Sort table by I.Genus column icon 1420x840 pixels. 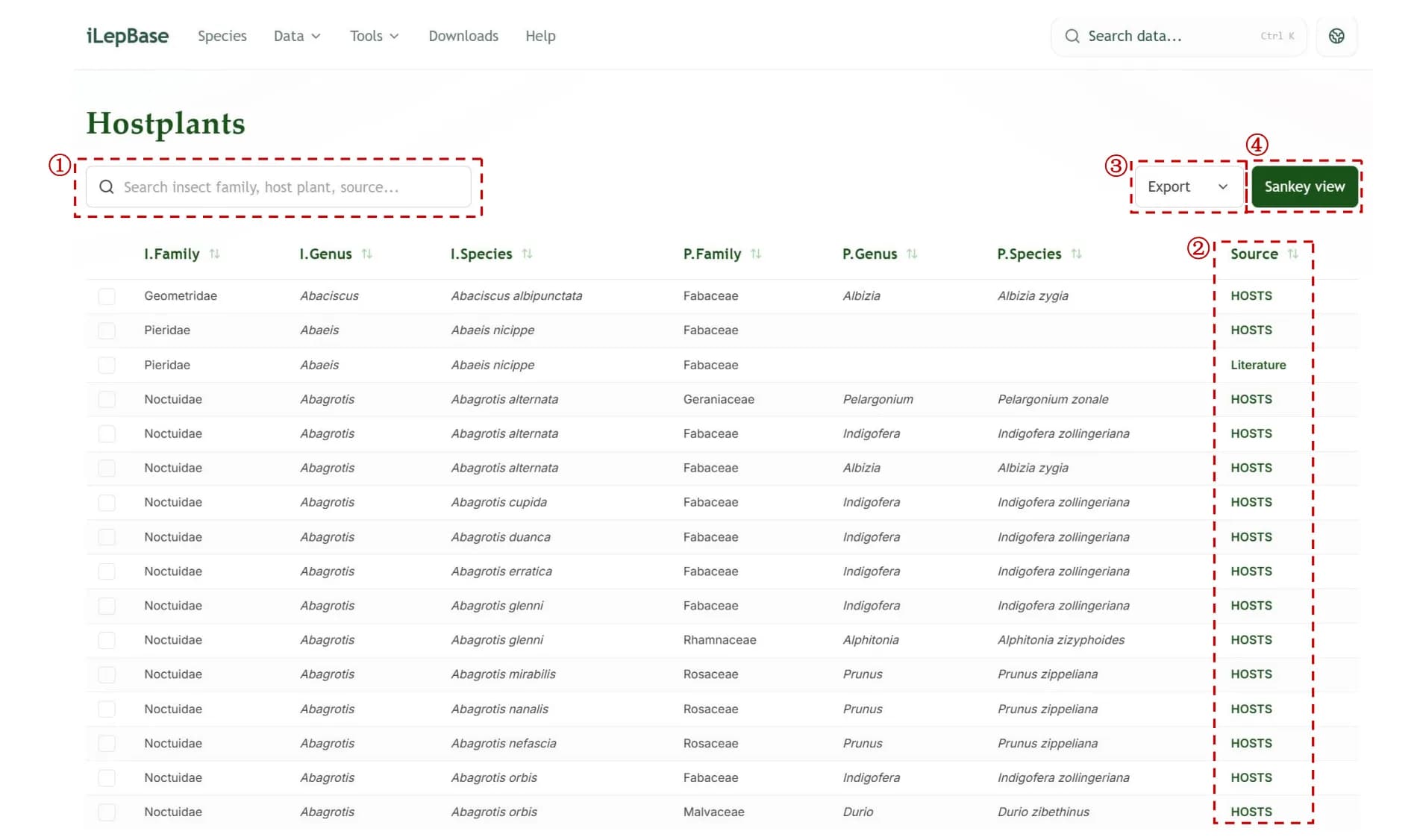point(367,254)
